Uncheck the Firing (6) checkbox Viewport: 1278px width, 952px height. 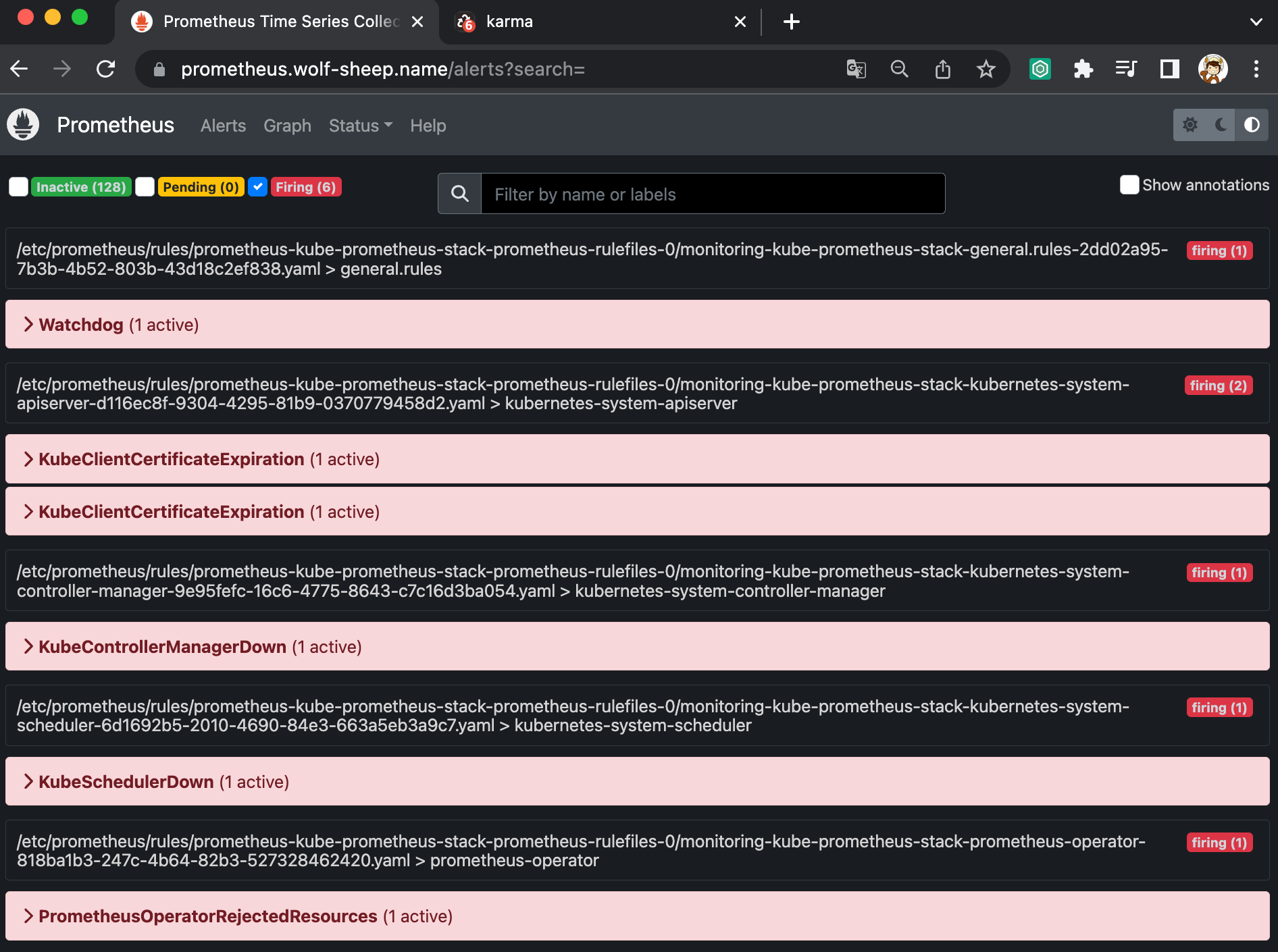tap(258, 187)
